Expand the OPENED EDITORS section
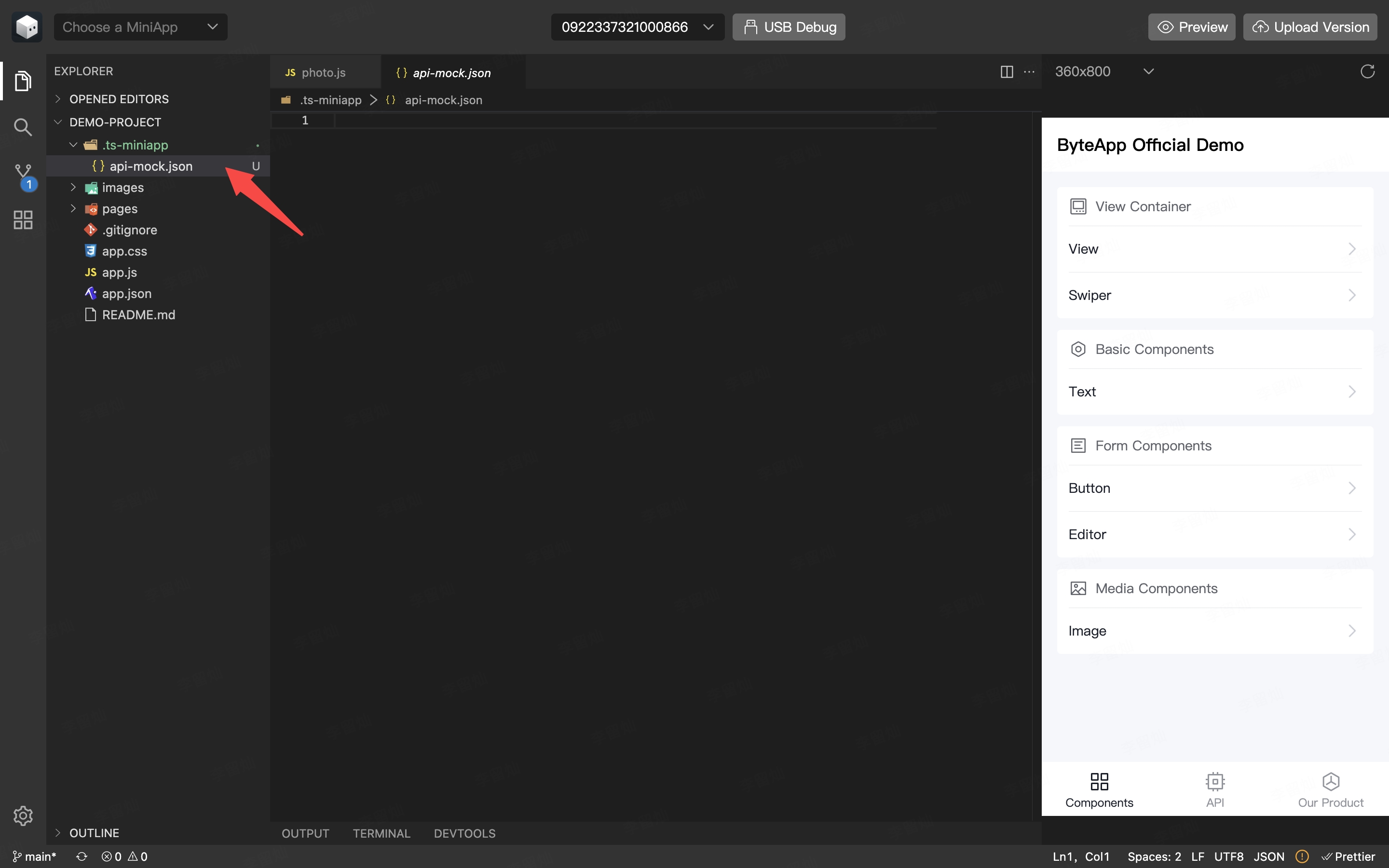 pyautogui.click(x=158, y=99)
